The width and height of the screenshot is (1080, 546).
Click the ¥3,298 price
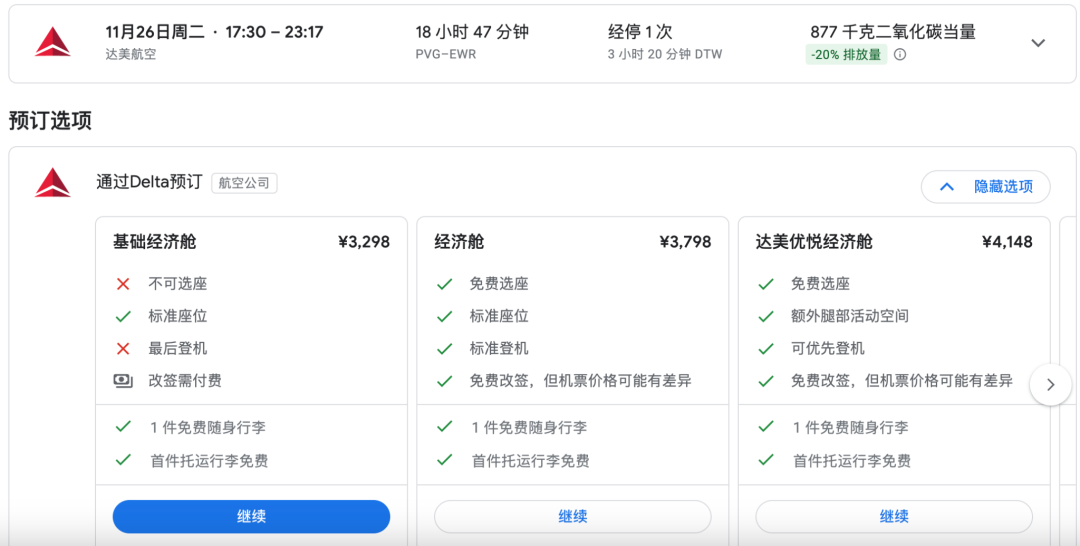point(364,242)
